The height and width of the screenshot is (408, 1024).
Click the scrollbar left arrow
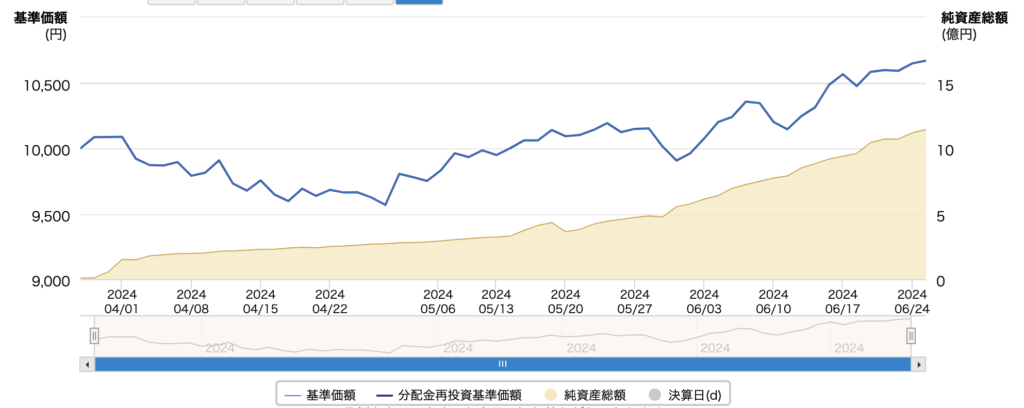tap(88, 365)
